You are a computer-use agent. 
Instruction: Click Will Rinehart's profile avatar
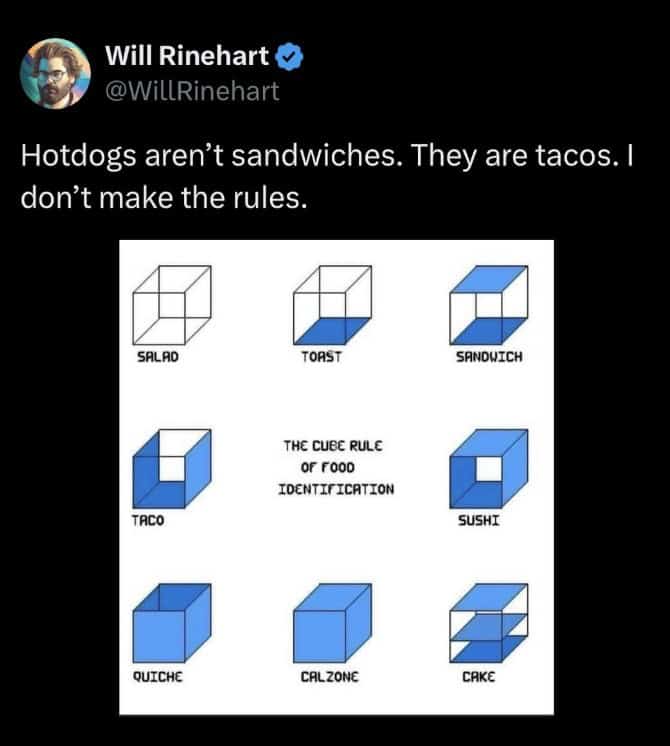click(x=56, y=73)
